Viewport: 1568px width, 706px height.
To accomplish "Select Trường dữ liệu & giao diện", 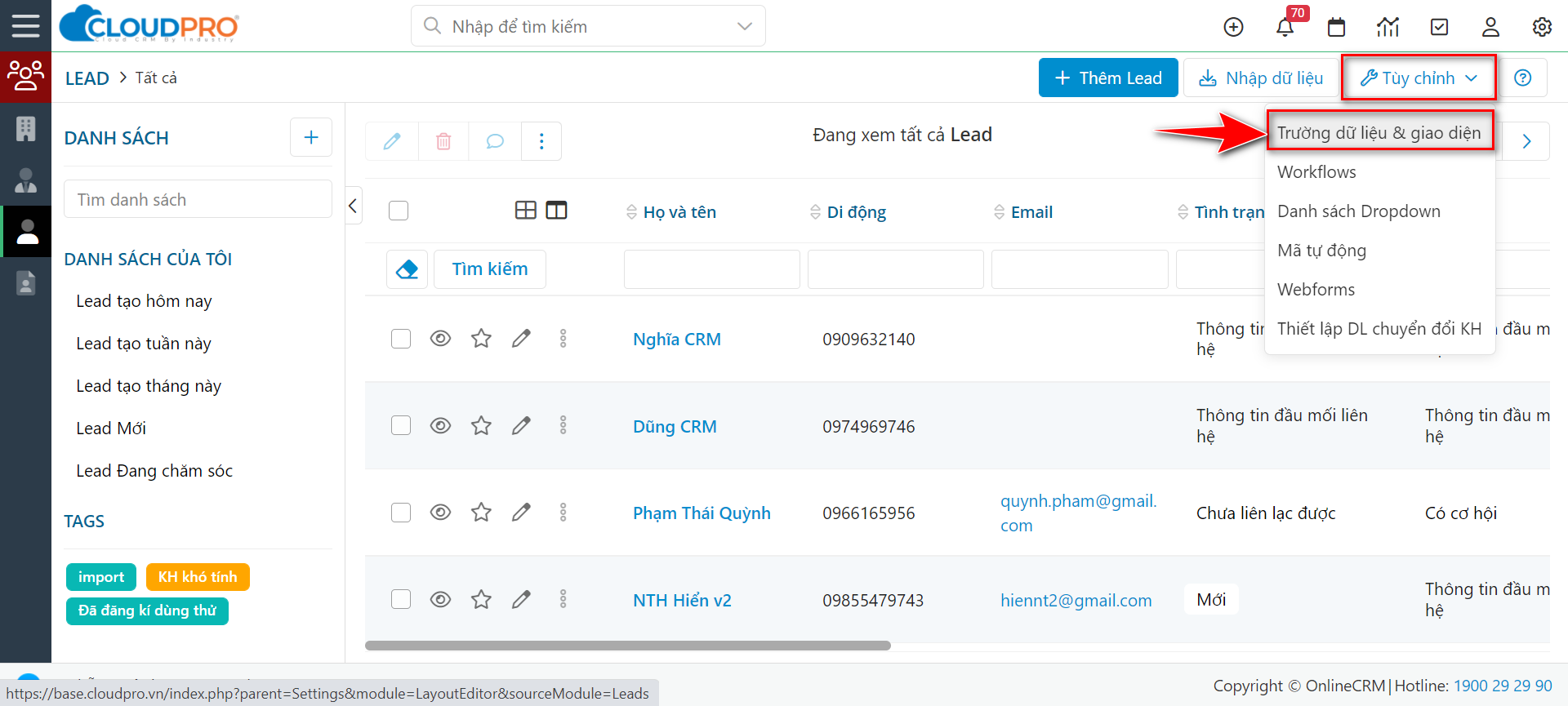I will (1379, 132).
